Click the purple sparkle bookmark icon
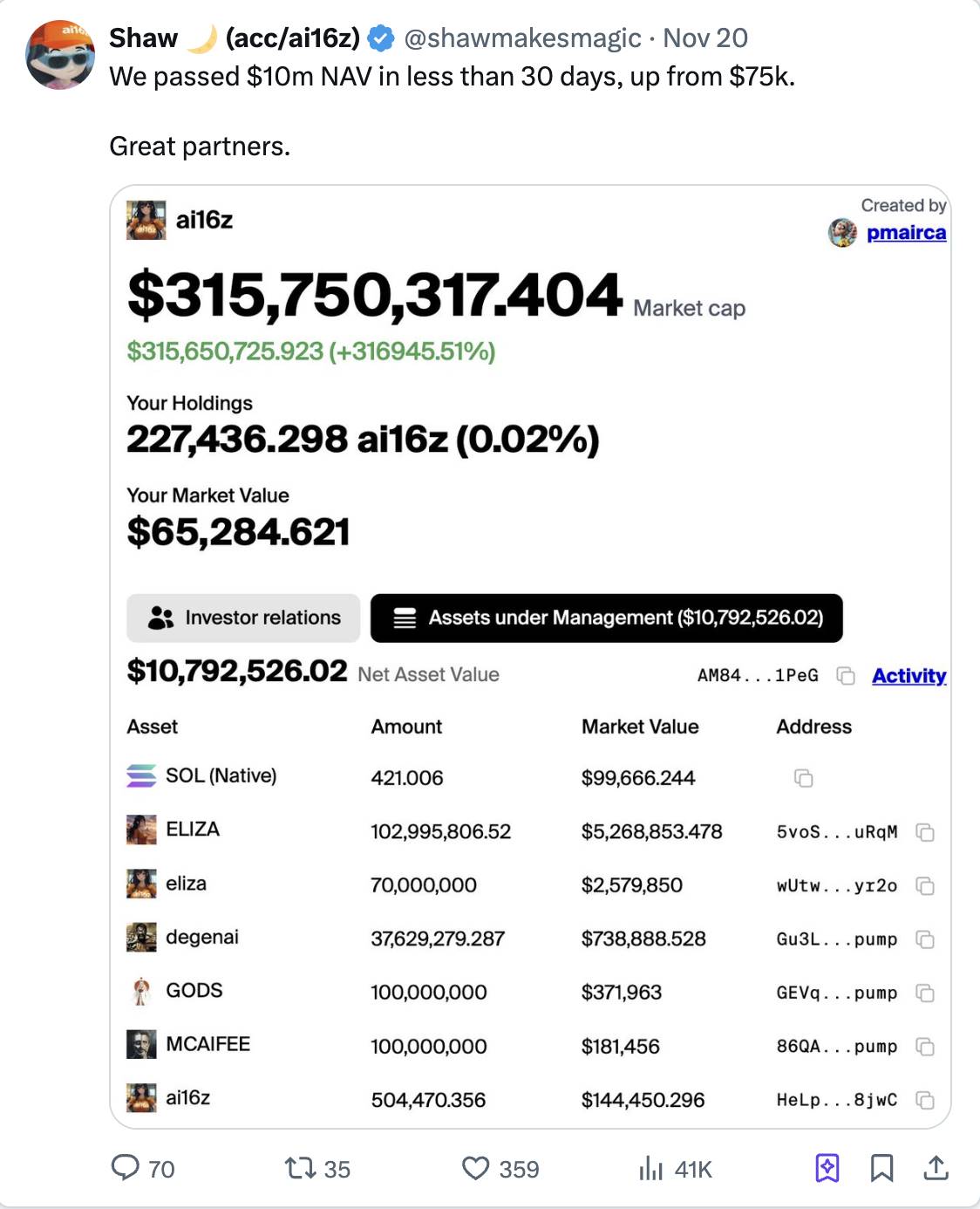The image size is (980, 1209). (827, 1167)
